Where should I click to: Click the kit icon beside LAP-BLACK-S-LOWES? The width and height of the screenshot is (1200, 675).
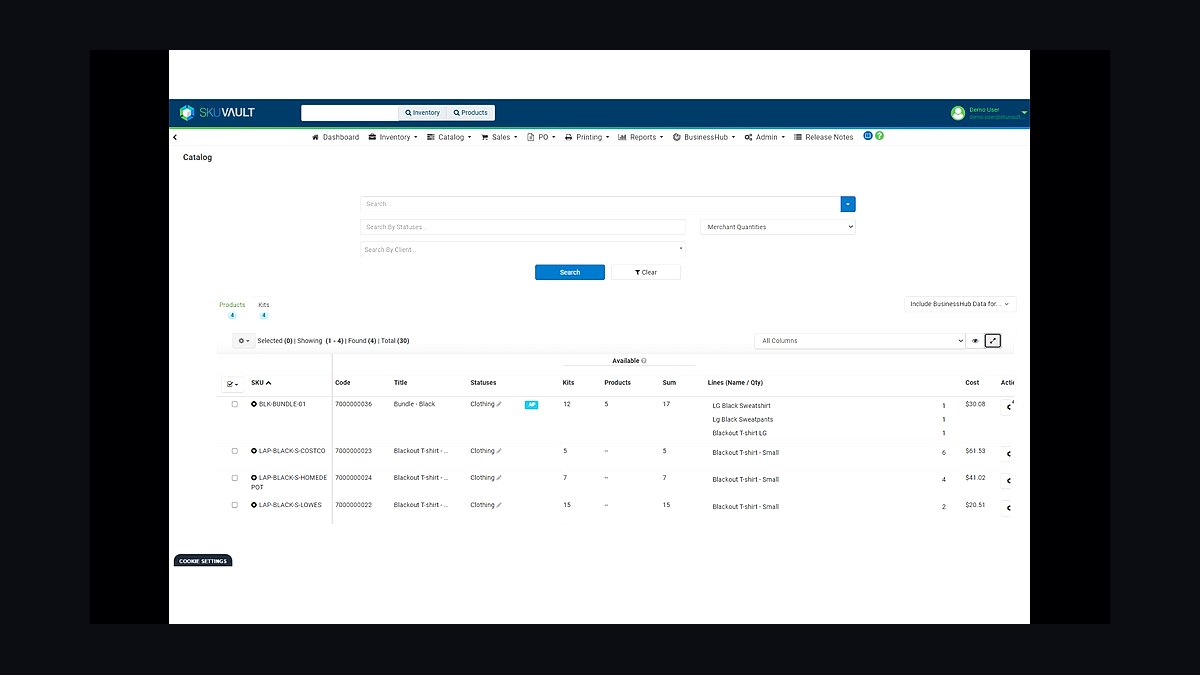tap(254, 505)
